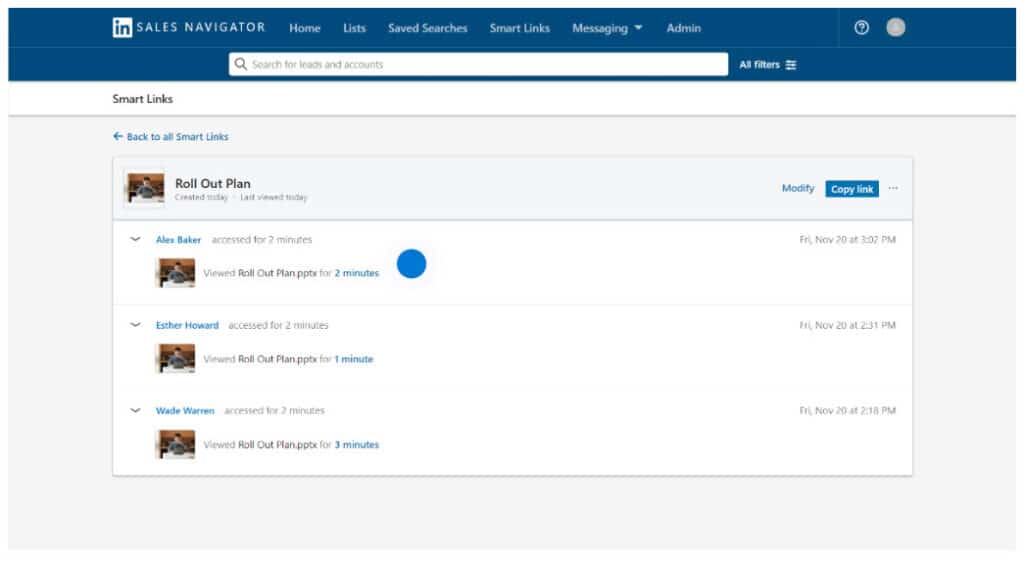Open Alex Baker's profile link

click(178, 240)
